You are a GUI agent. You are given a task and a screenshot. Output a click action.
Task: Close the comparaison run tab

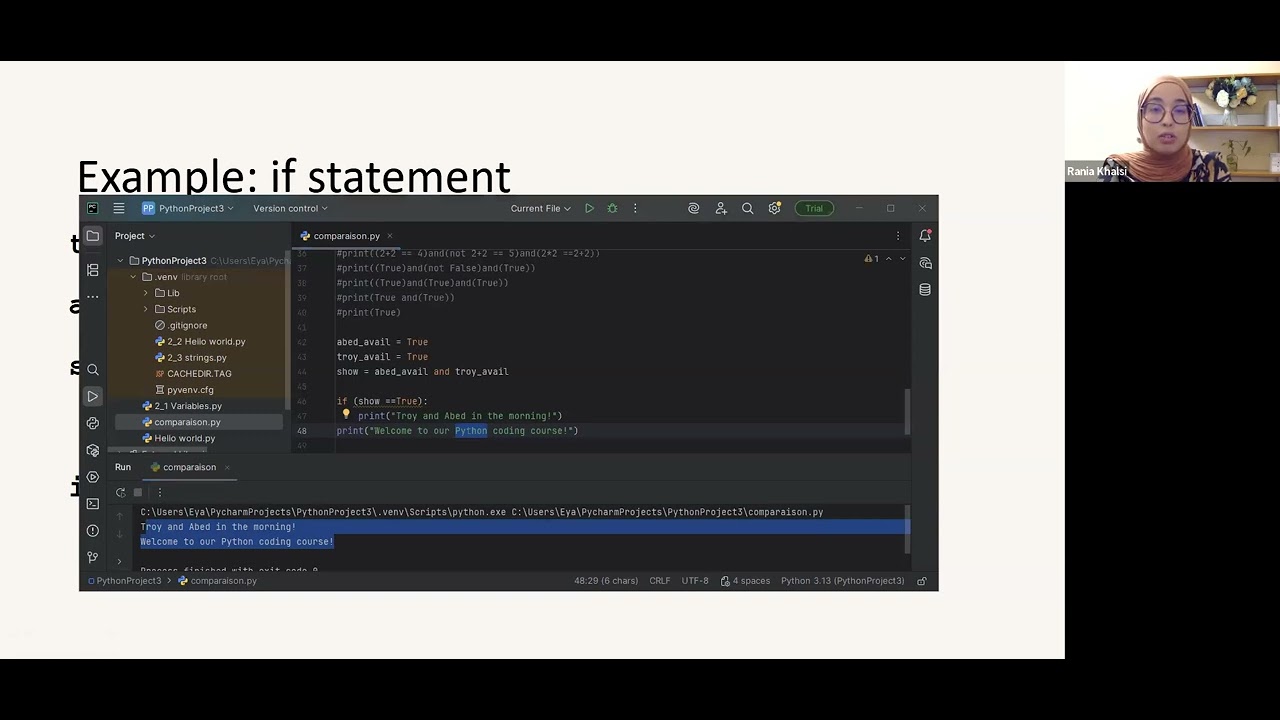(227, 467)
